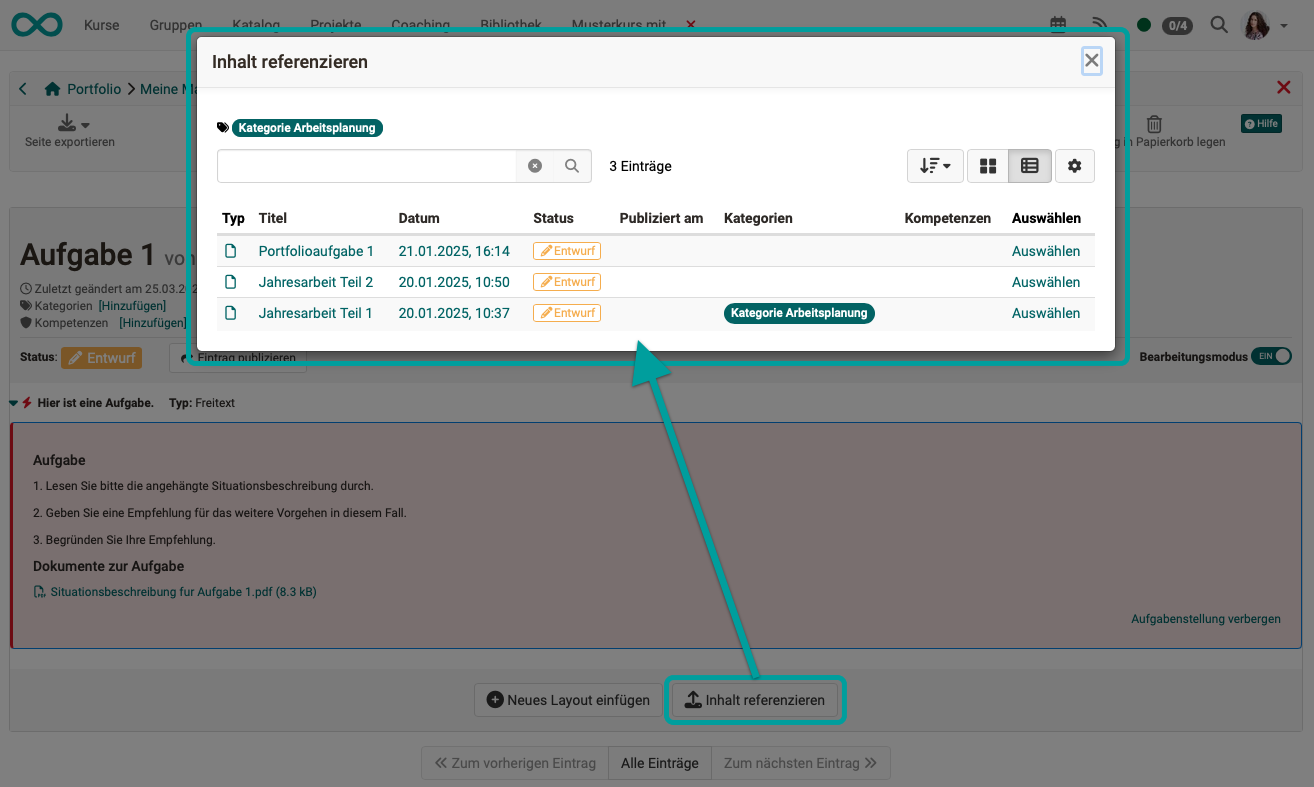Screen dimensions: 1314x787
Task: Clear the search field with the X icon
Action: [x=534, y=166]
